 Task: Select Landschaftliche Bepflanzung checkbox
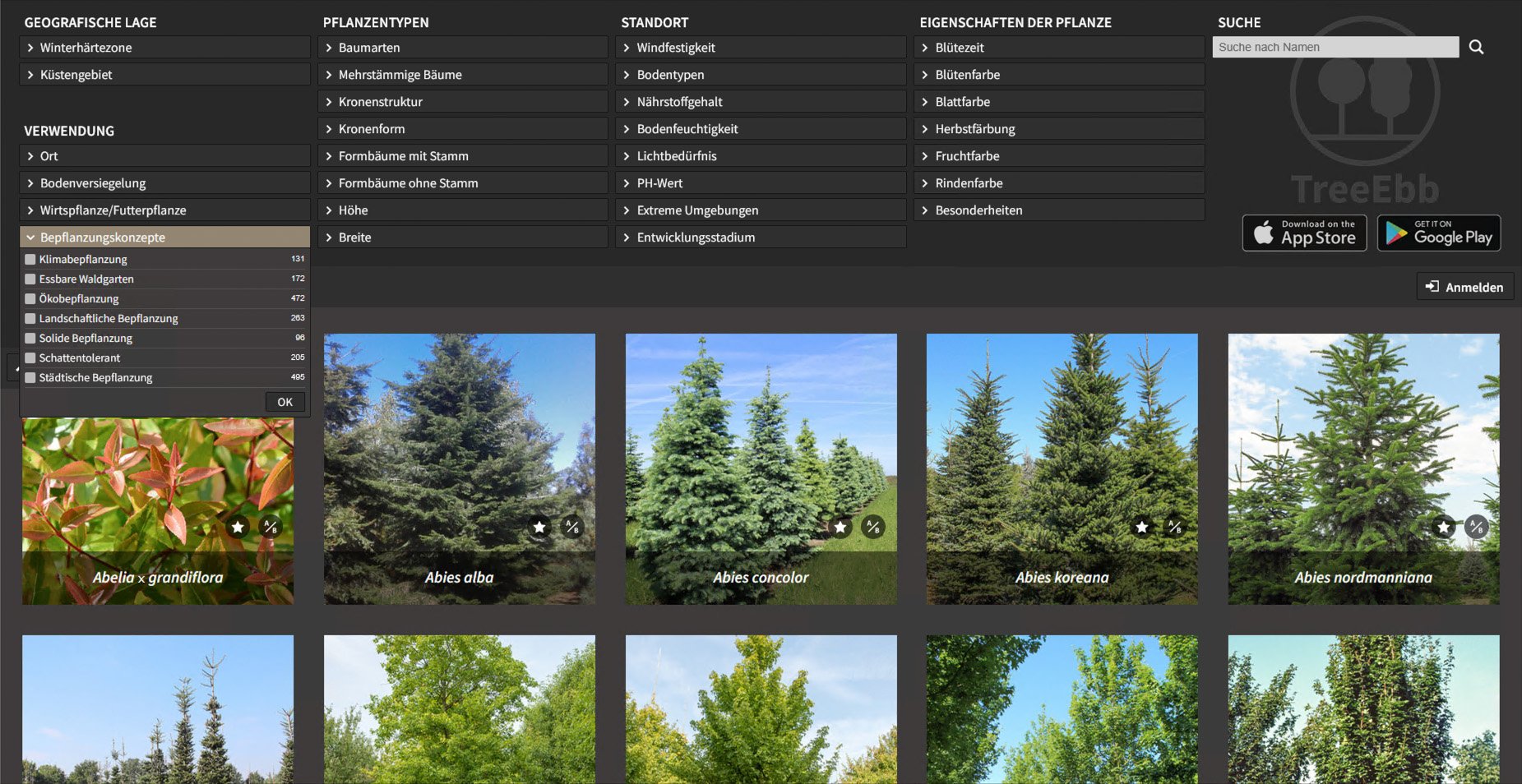[x=30, y=318]
